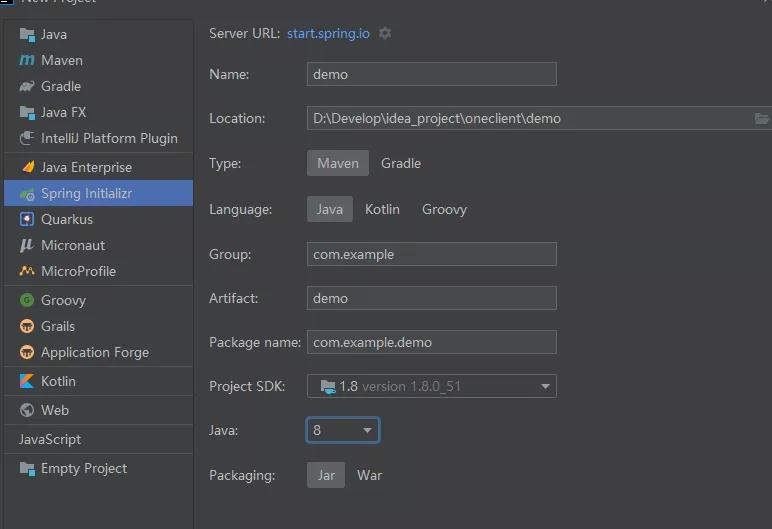Click the Java FX folder icon
Screen dimensions: 772x529
pyautogui.click(x=27, y=112)
